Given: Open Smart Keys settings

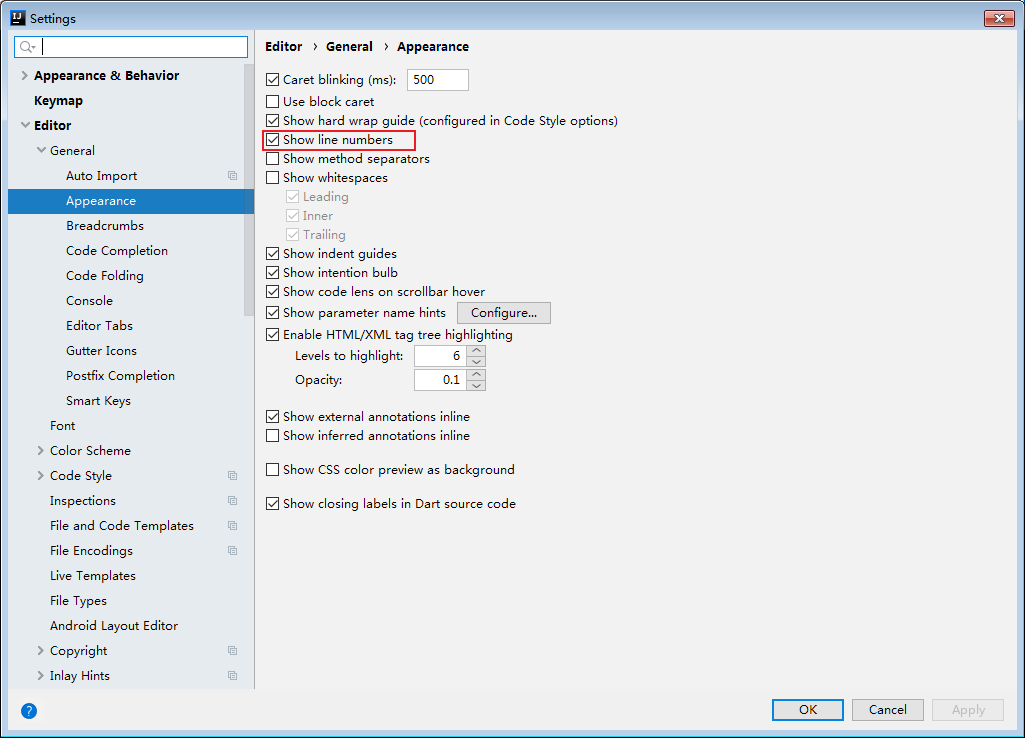Looking at the screenshot, I should [x=98, y=400].
